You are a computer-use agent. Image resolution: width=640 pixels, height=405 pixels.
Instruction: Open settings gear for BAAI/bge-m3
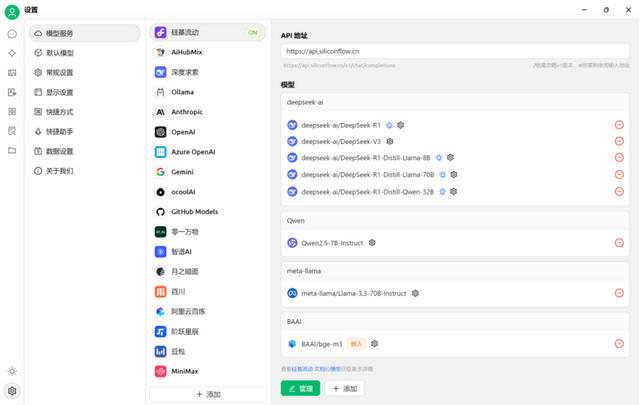374,344
